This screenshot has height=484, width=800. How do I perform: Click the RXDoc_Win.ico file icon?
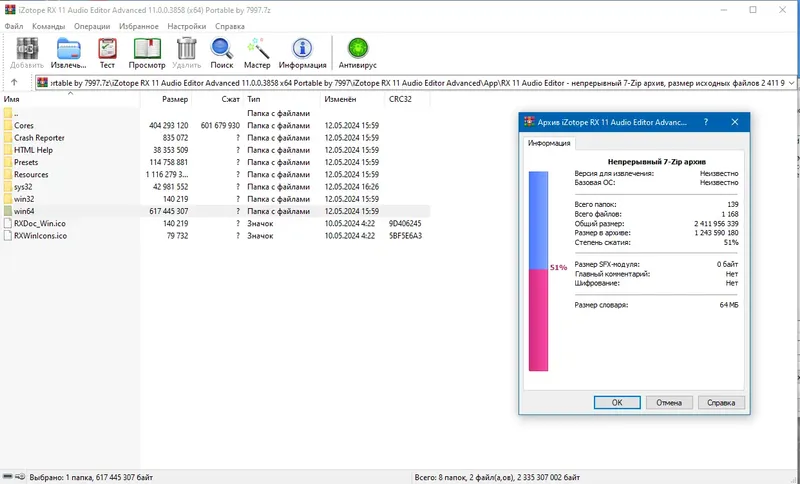tap(8, 223)
